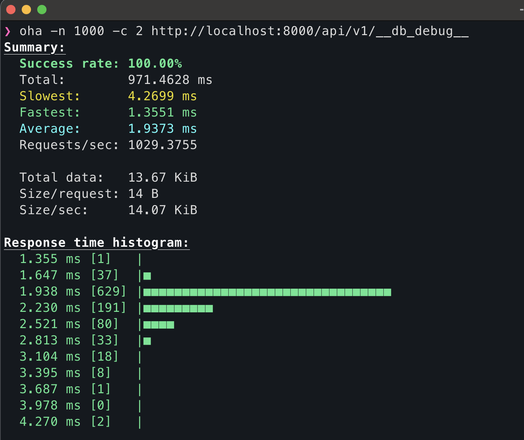Click the small bar block at 1.647 ms
The height and width of the screenshot is (440, 524).
(147, 276)
